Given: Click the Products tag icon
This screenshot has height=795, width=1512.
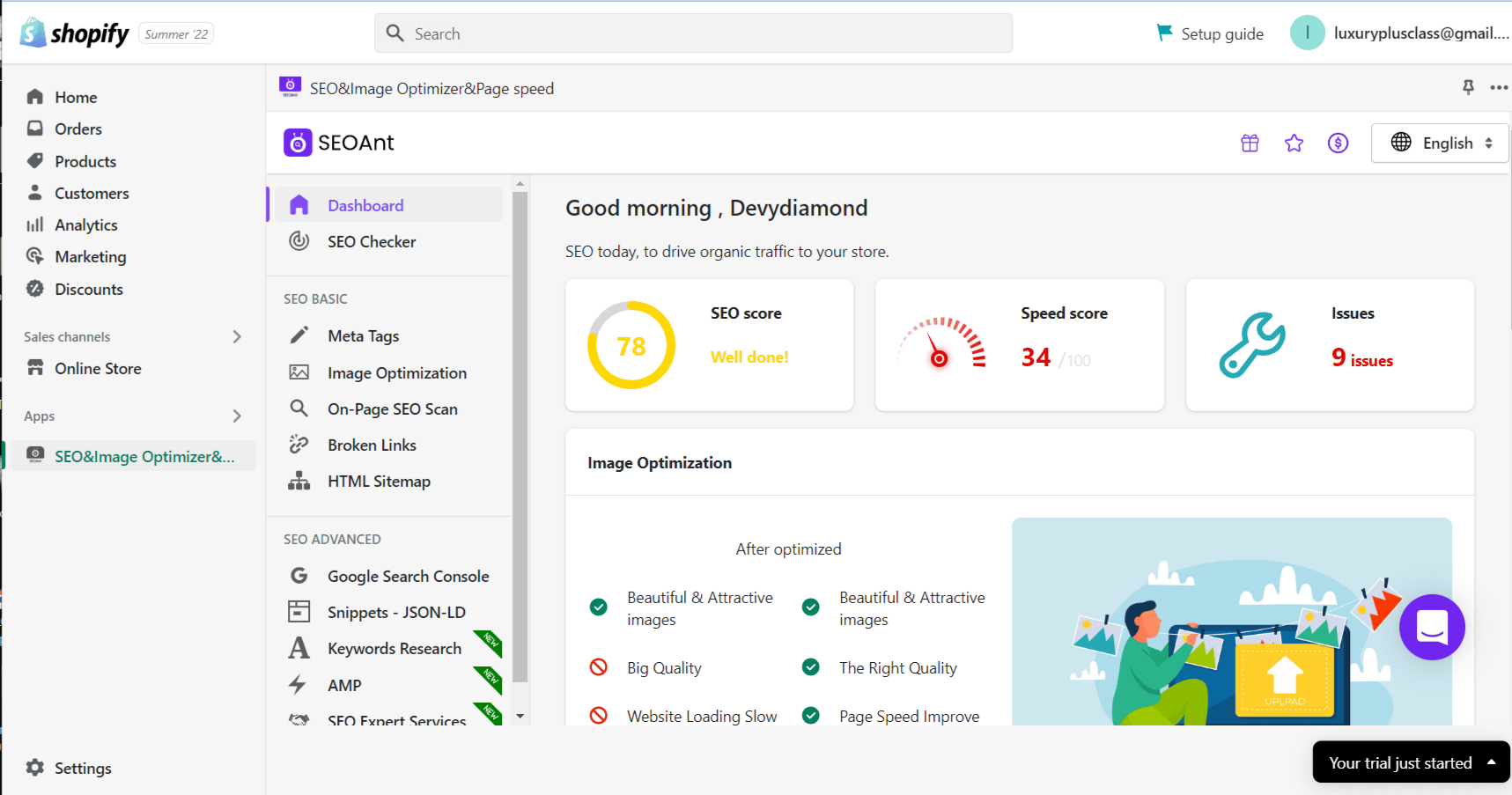Looking at the screenshot, I should pos(35,161).
